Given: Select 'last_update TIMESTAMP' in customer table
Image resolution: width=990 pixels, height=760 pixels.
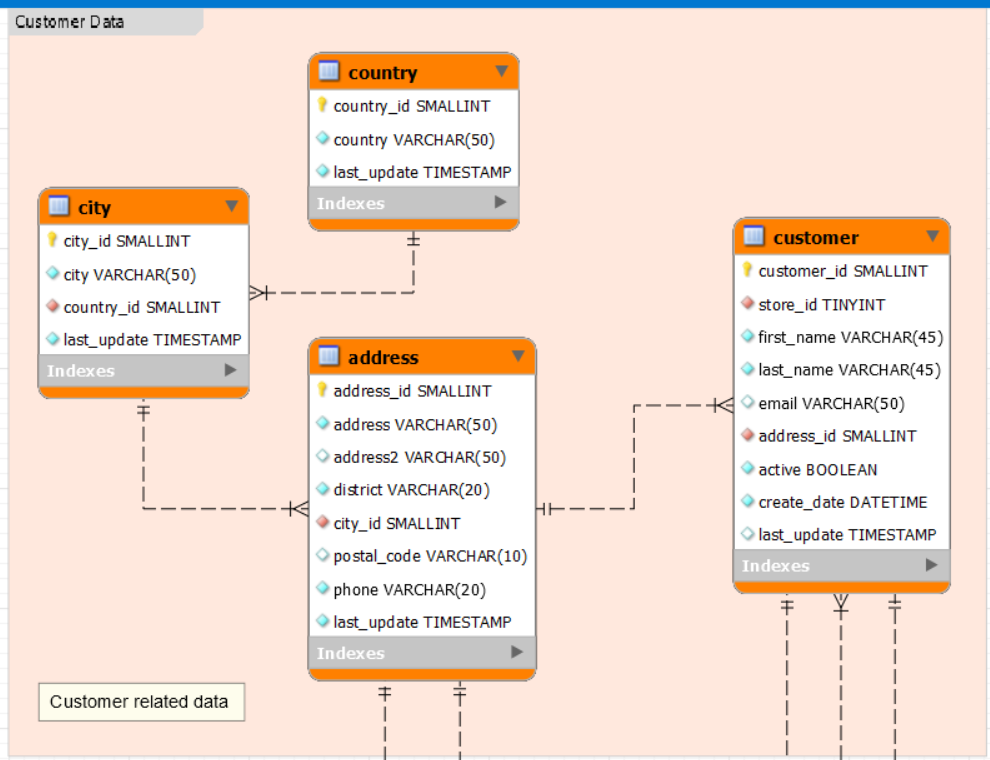Looking at the screenshot, I should 847,535.
